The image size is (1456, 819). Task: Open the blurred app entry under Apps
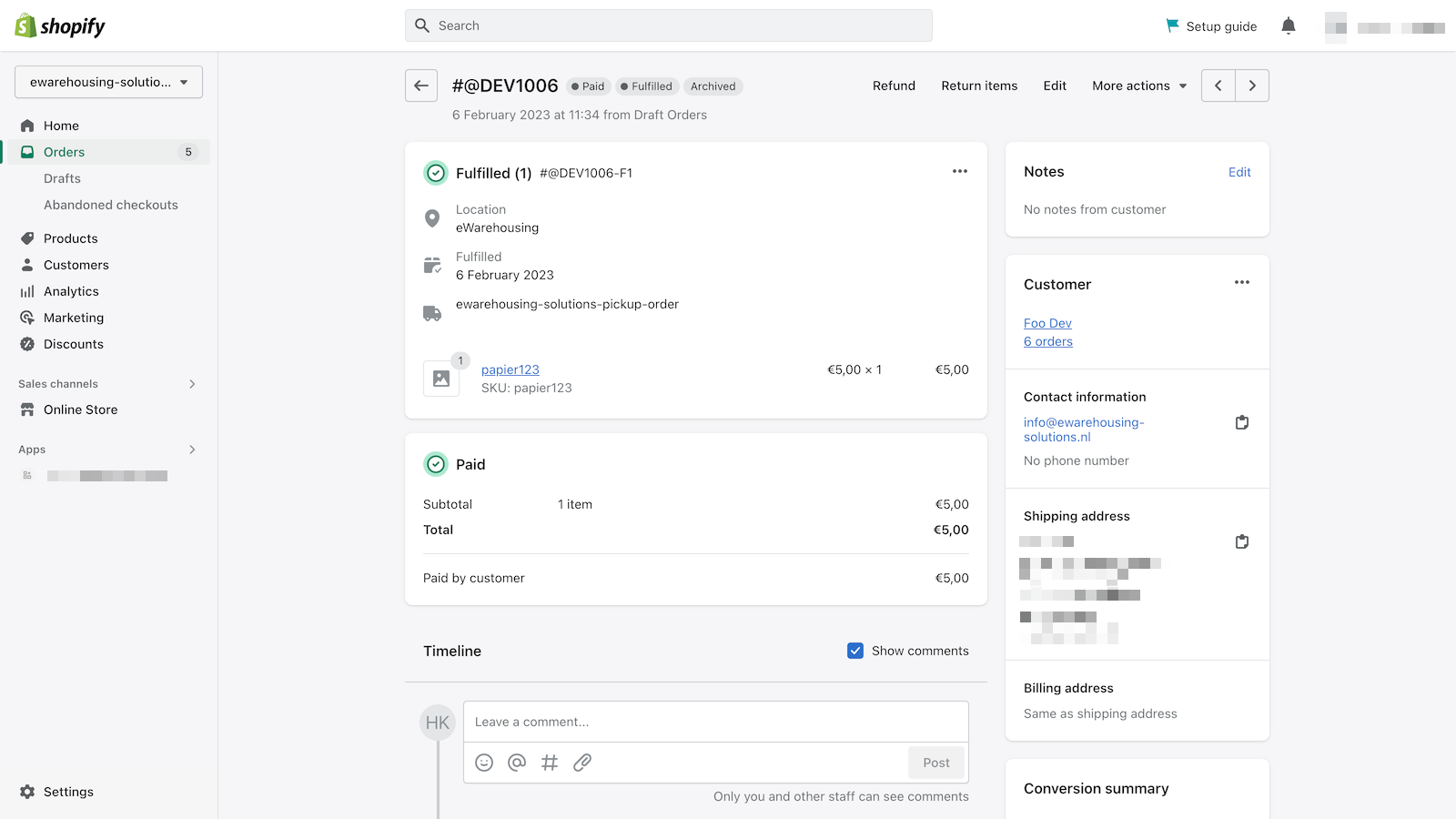108,476
